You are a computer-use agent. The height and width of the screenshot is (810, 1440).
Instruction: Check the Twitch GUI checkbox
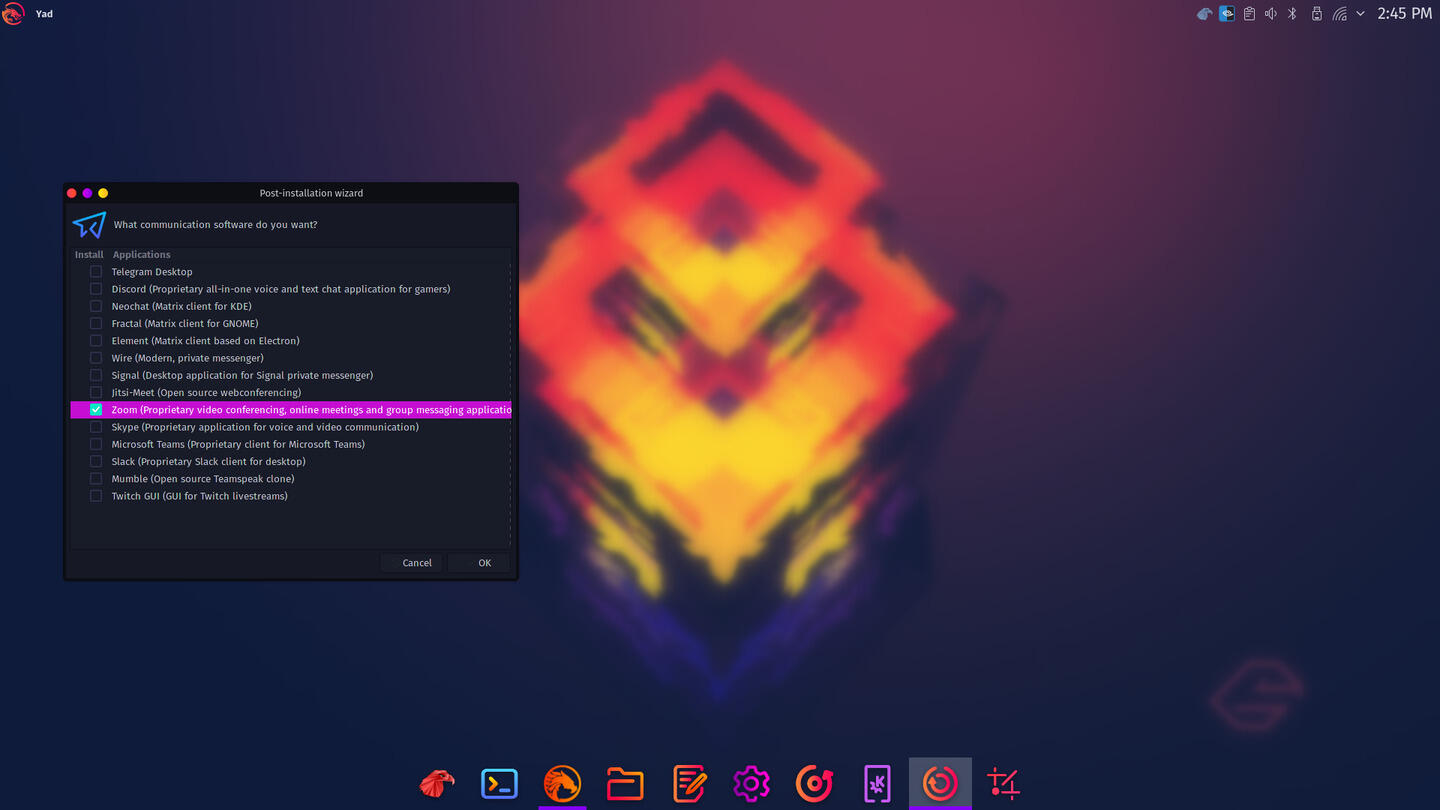(96, 496)
